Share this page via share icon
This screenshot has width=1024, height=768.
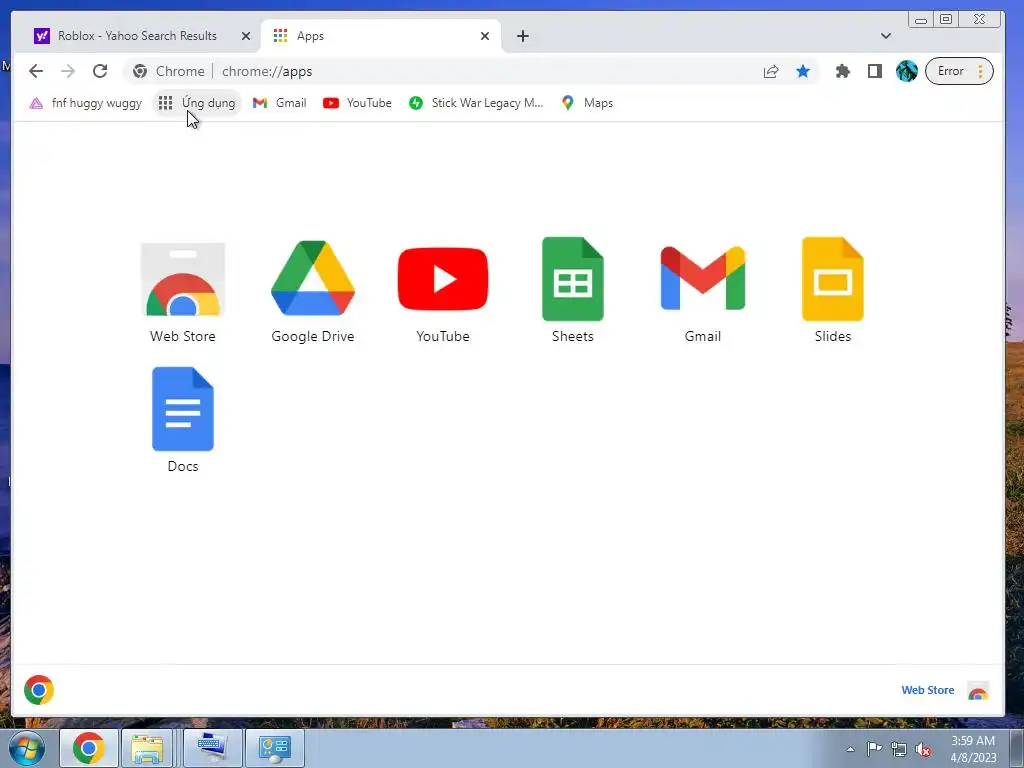click(771, 71)
